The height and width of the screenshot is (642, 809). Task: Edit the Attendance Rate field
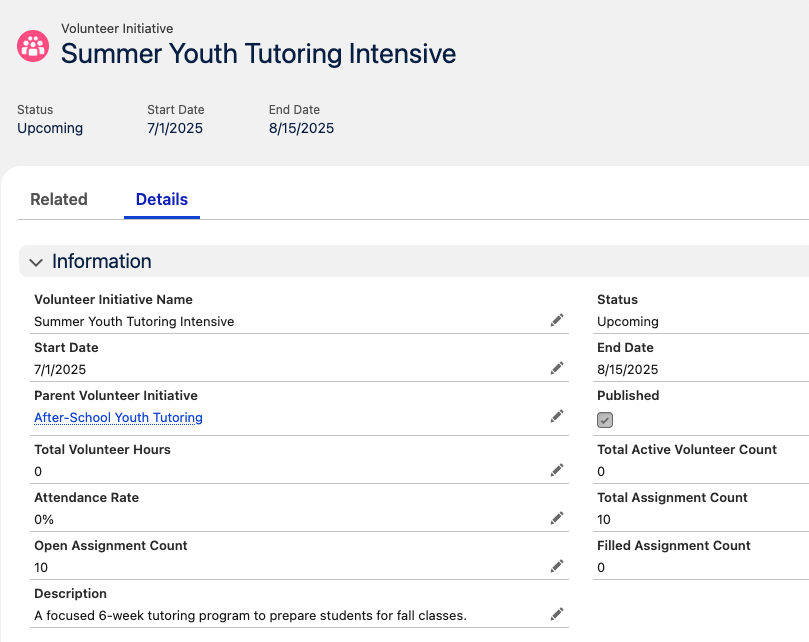point(557,518)
